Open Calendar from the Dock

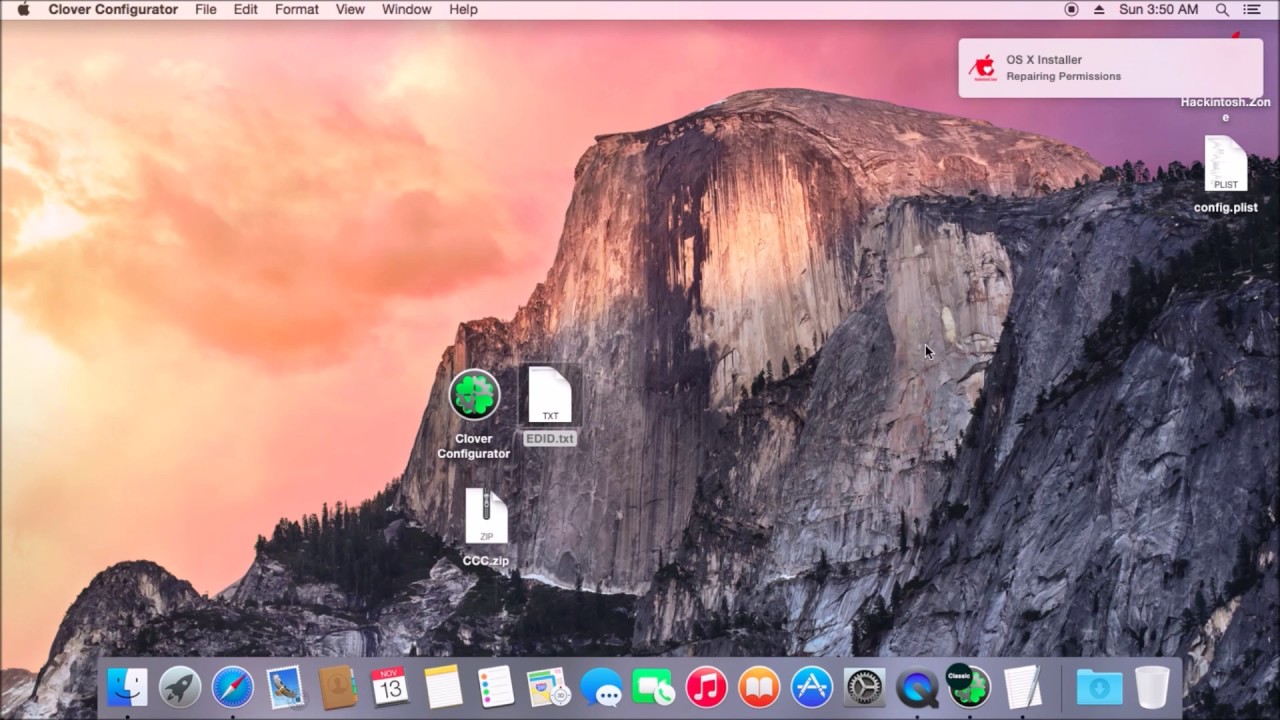tap(390, 687)
